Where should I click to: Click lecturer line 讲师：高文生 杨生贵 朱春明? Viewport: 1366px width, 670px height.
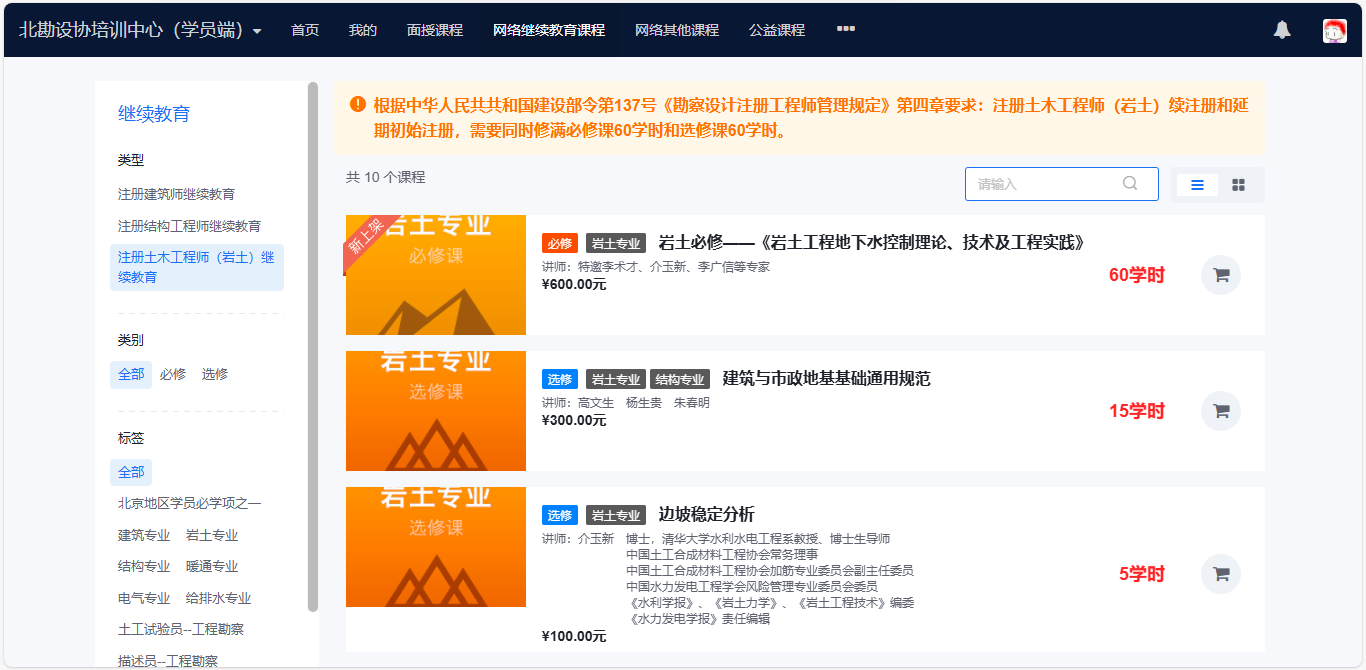click(x=626, y=403)
